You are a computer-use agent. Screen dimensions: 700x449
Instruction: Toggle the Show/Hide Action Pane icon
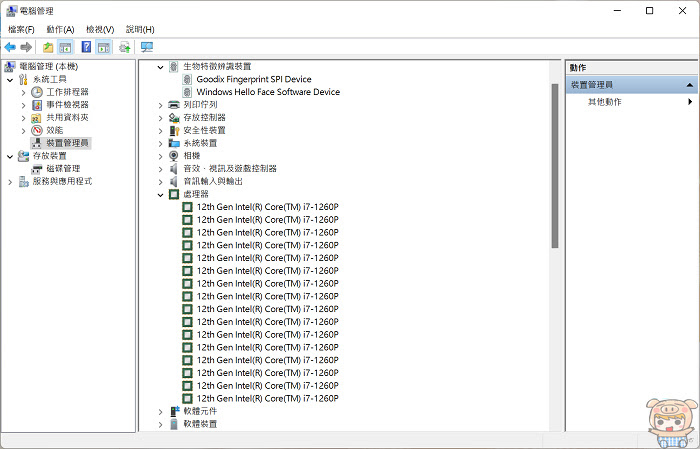tap(104, 47)
